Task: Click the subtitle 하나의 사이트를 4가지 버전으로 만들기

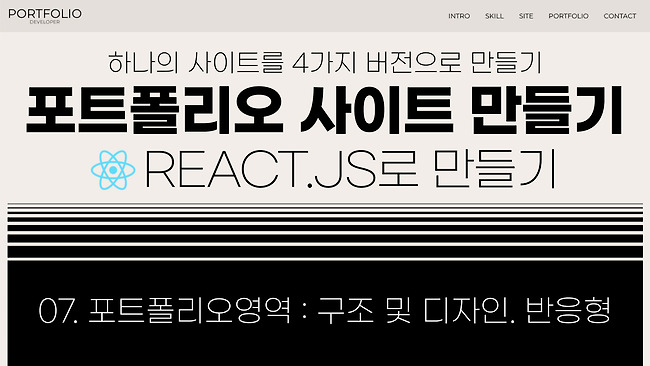Action: click(x=325, y=63)
